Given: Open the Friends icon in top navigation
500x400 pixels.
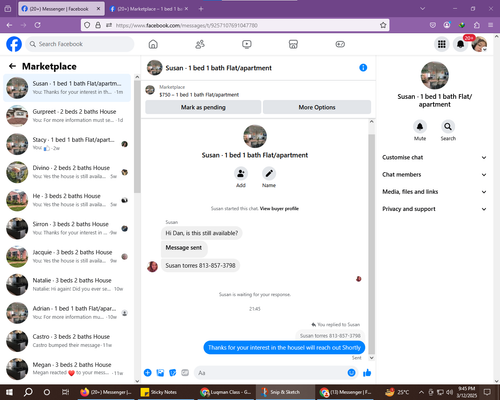Looking at the screenshot, I should (200, 44).
